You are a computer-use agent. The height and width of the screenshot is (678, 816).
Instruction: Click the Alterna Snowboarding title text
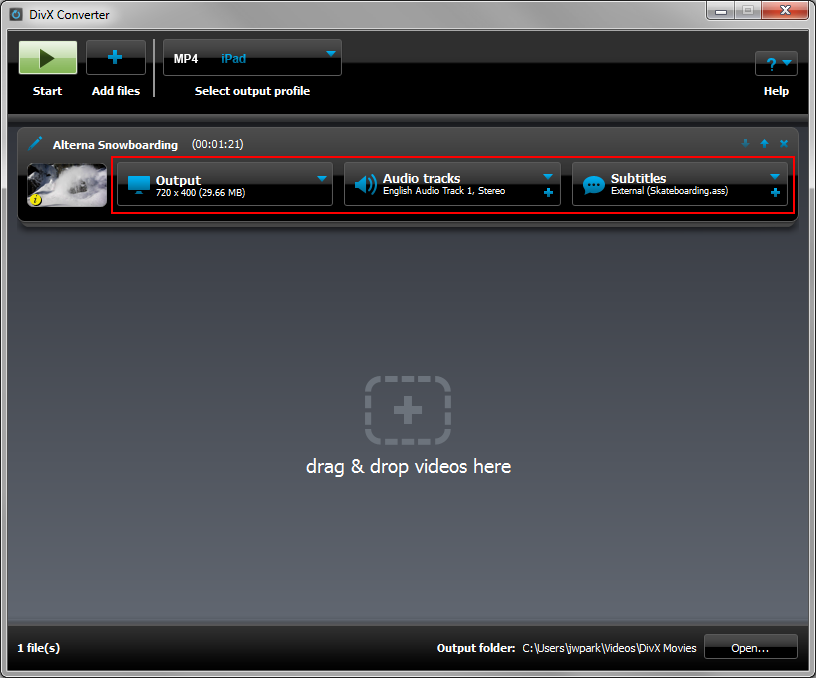[115, 145]
